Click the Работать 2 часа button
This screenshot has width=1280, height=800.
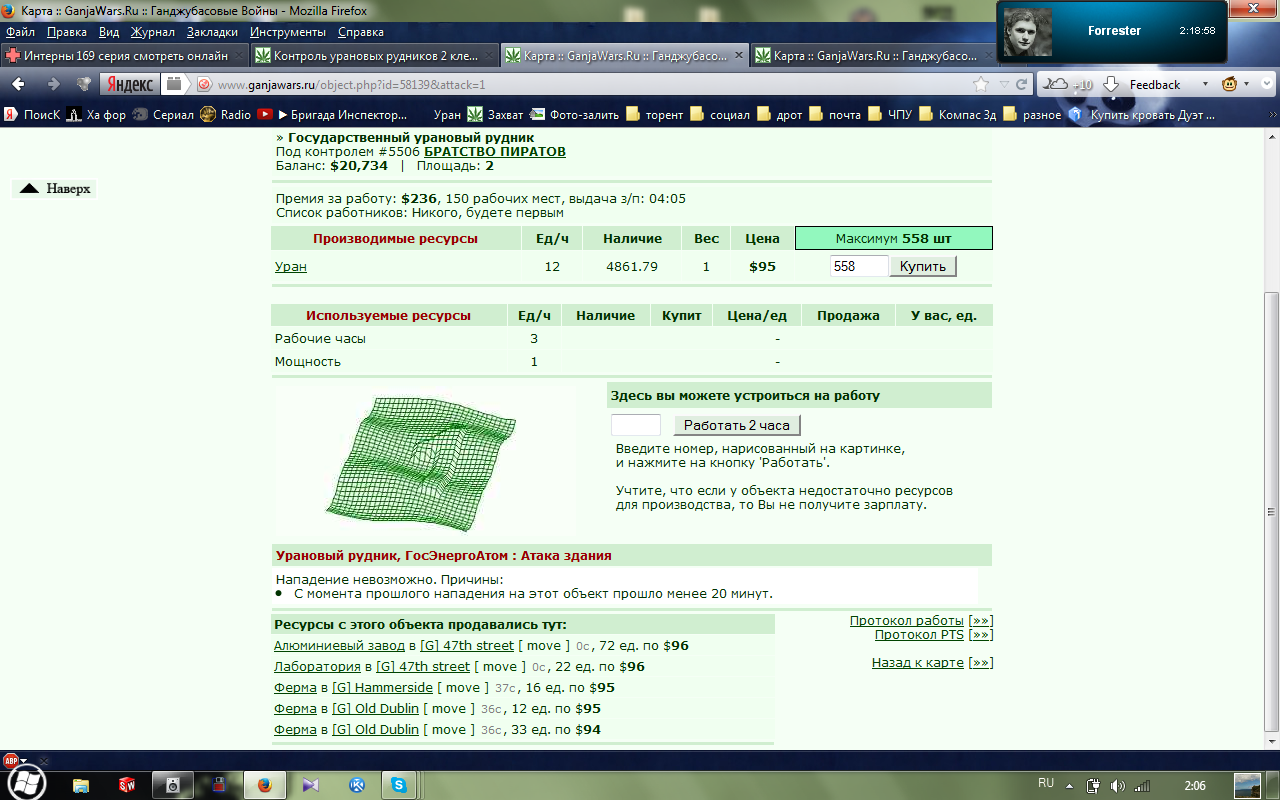[737, 425]
